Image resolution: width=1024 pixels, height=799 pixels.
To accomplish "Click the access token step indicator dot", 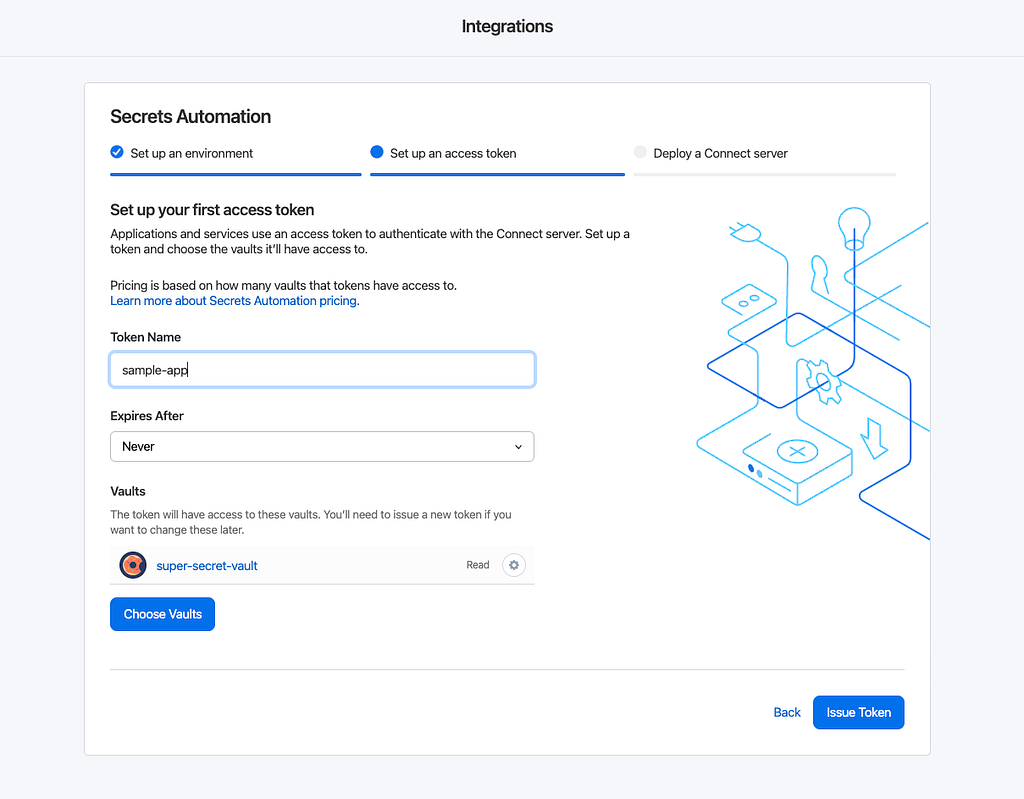I will [x=377, y=153].
